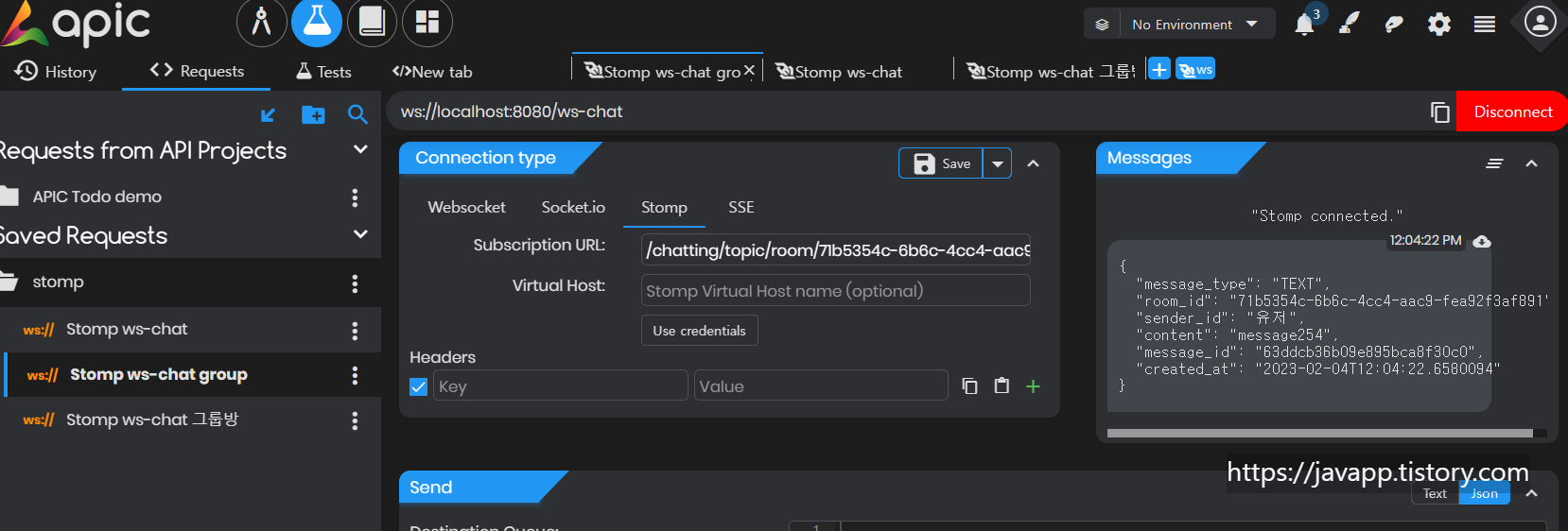Image resolution: width=1568 pixels, height=531 pixels.
Task: Open notifications bell with badge 3
Action: [x=1305, y=24]
